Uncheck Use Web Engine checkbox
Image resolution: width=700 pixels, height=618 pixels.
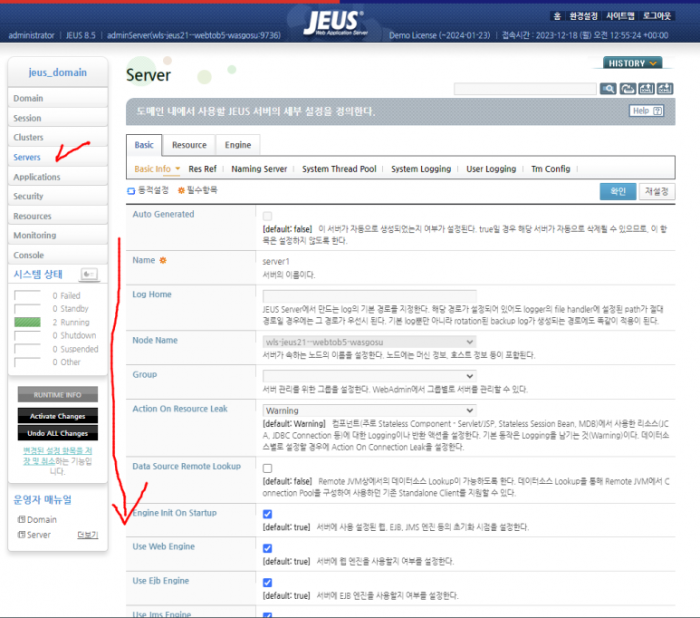[x=267, y=548]
